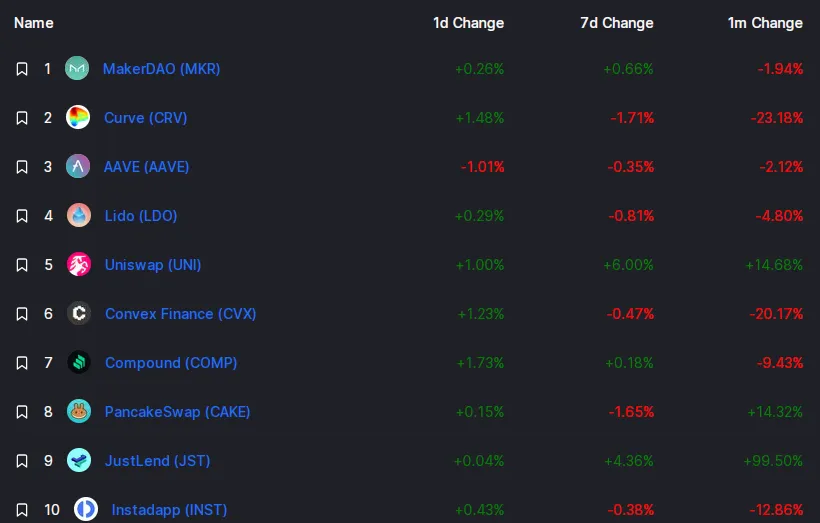Open the Convex Finance (CVX) page
This screenshot has width=820, height=523.
(x=180, y=314)
